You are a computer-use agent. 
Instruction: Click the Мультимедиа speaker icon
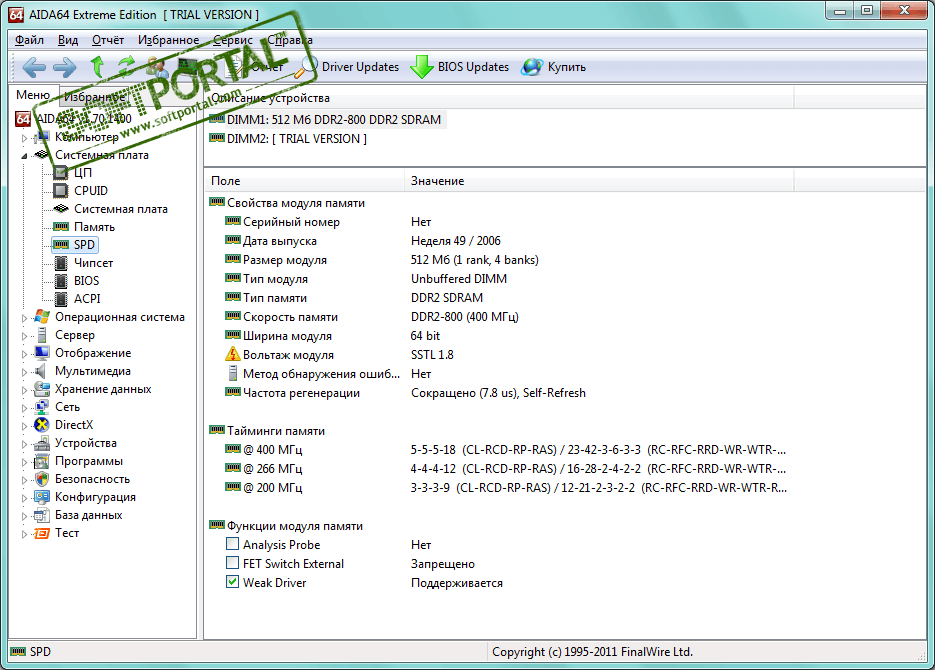tap(41, 371)
